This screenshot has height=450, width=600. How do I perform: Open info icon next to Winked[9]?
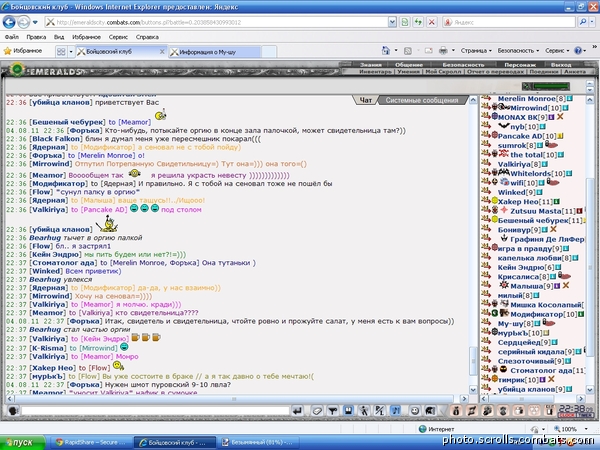pyautogui.click(x=540, y=192)
